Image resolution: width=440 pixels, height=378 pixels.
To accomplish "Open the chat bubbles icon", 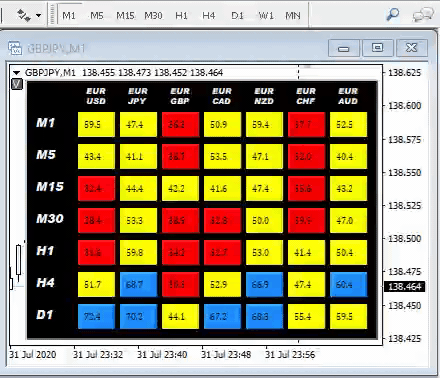I will coord(423,15).
